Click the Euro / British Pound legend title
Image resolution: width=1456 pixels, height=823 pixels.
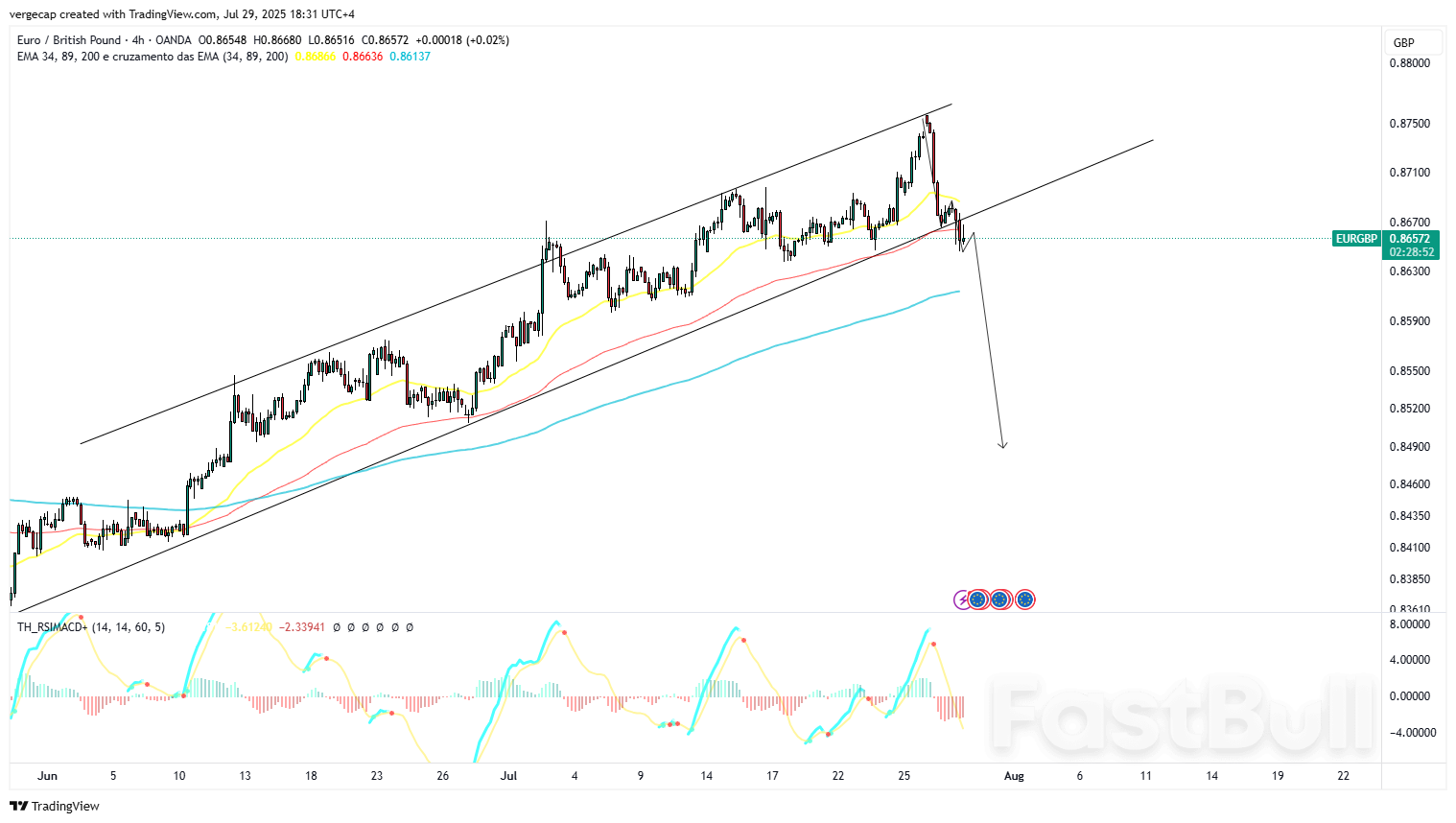click(x=69, y=40)
